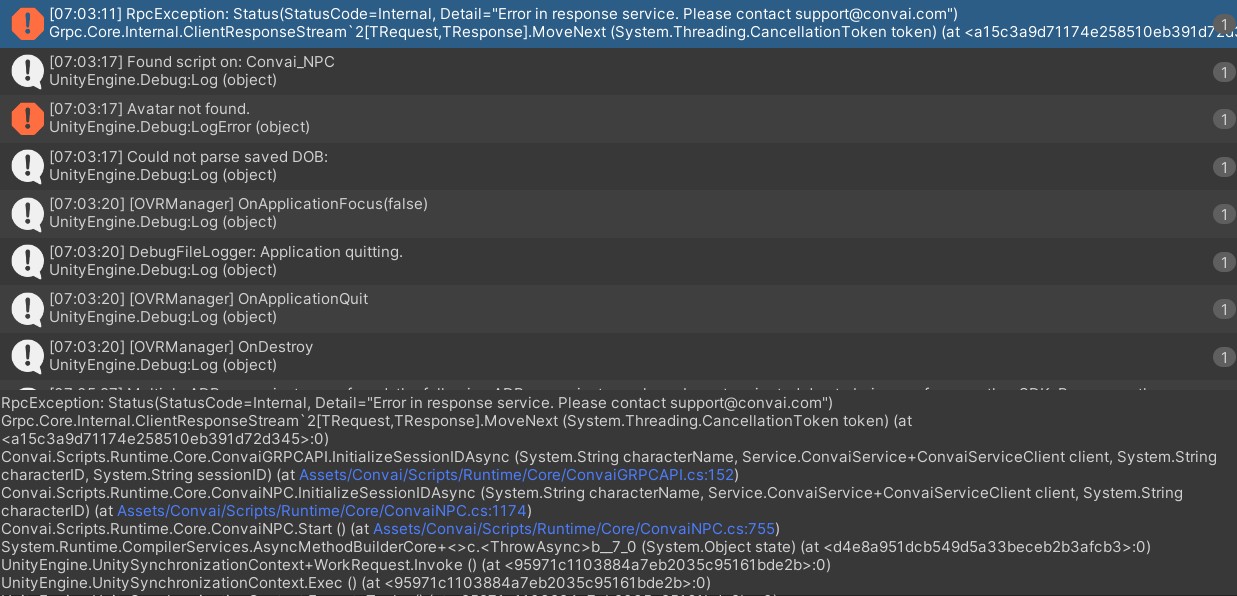Click the count badge on 'Avatar not found' row
Viewport: 1237px width, 596px height.
coord(1224,119)
